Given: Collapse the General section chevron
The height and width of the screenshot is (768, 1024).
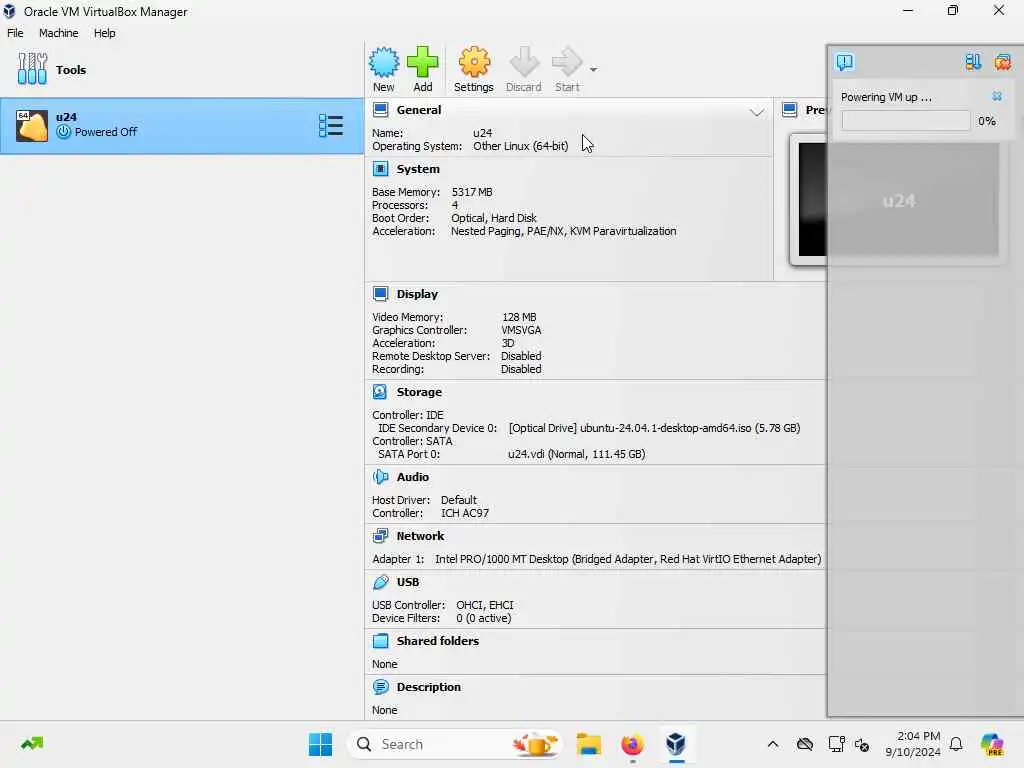Looking at the screenshot, I should 756,112.
